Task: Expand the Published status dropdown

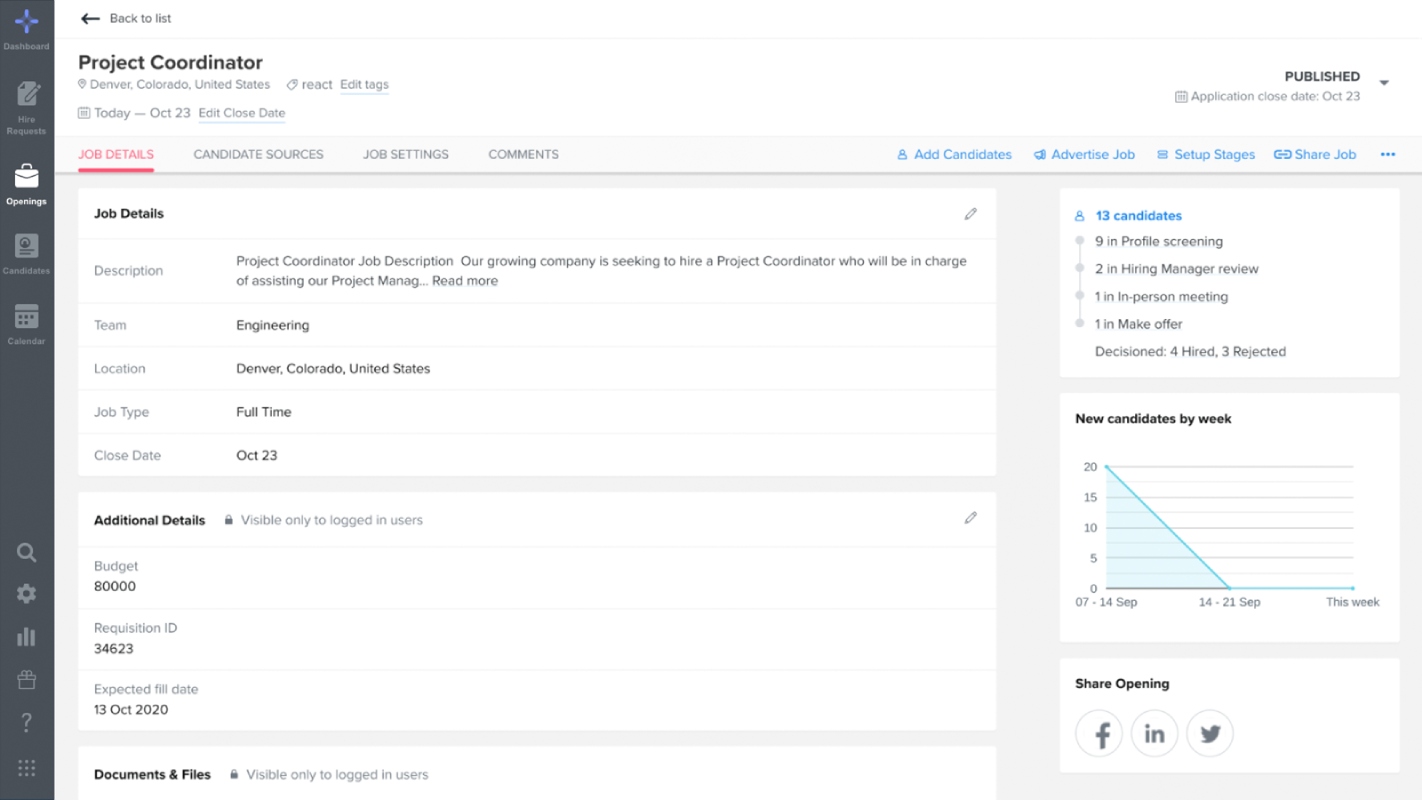Action: point(1384,83)
